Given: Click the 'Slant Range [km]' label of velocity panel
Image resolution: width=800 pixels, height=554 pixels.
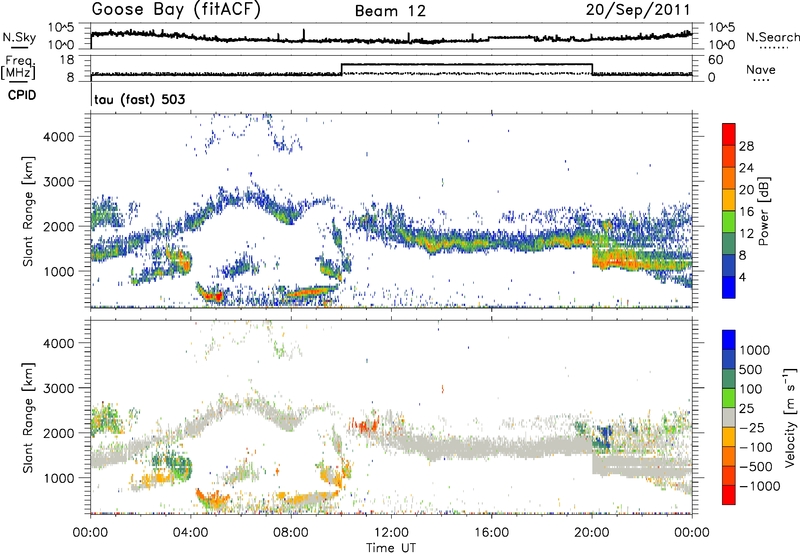Looking at the screenshot, I should [x=28, y=417].
